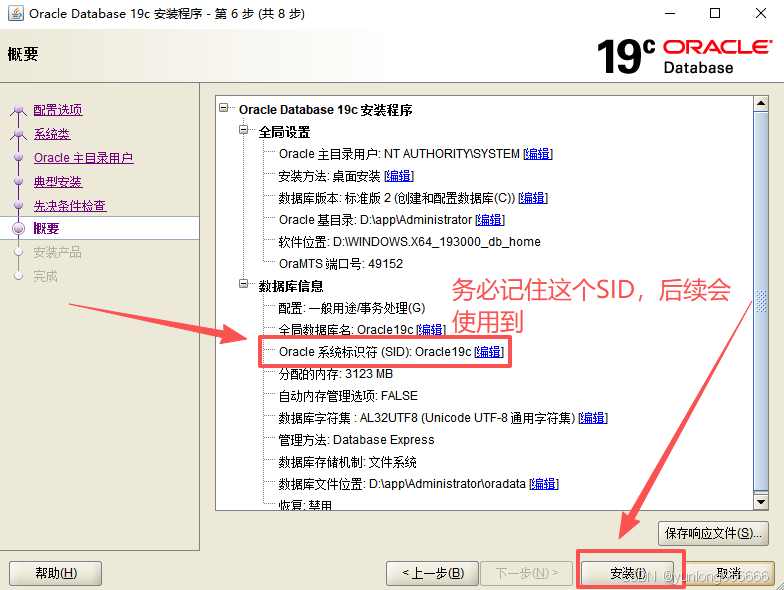
Task: Click the 19c Oracle Database logo
Action: (x=685, y=56)
